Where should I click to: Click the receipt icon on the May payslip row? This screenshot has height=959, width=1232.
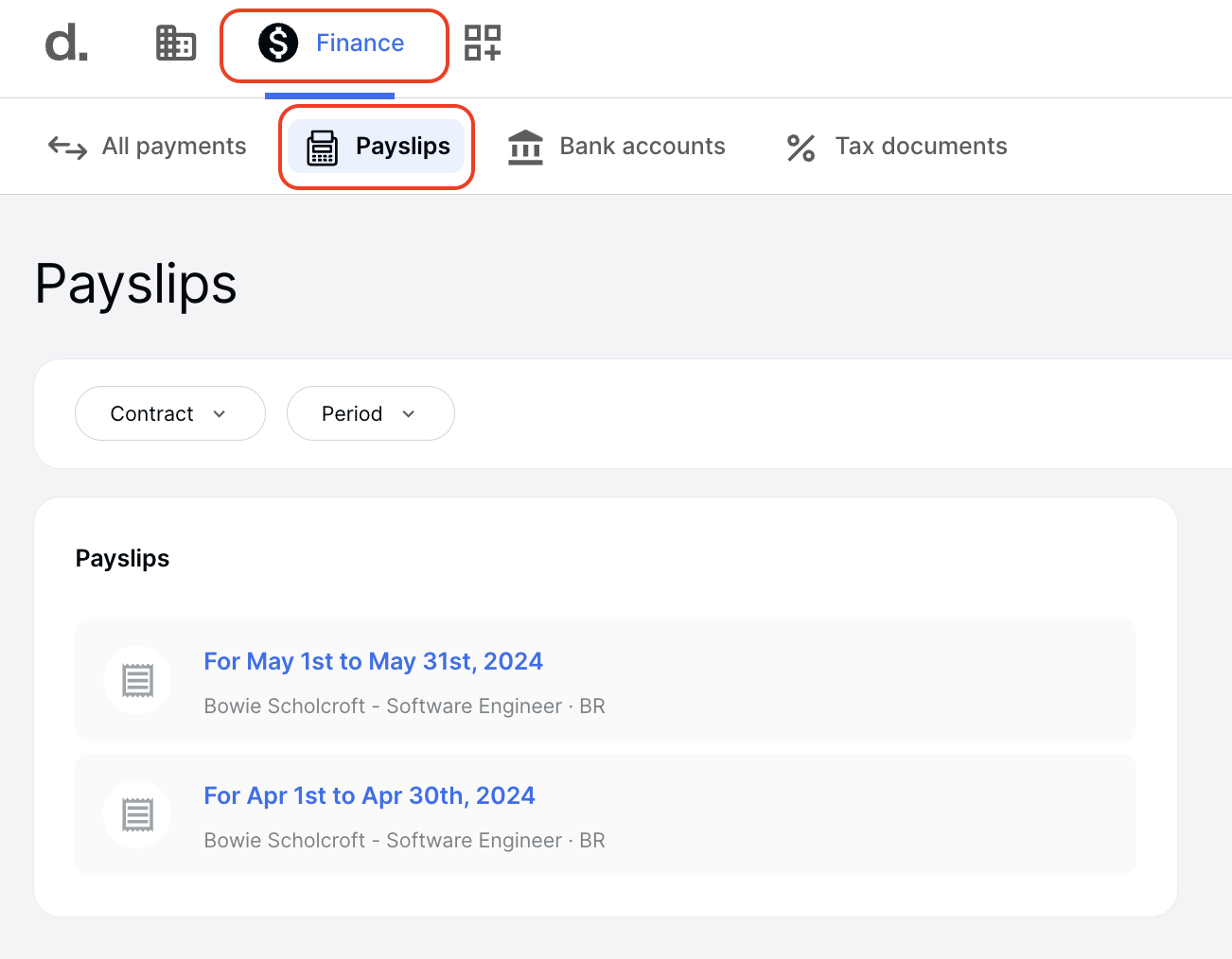click(136, 679)
